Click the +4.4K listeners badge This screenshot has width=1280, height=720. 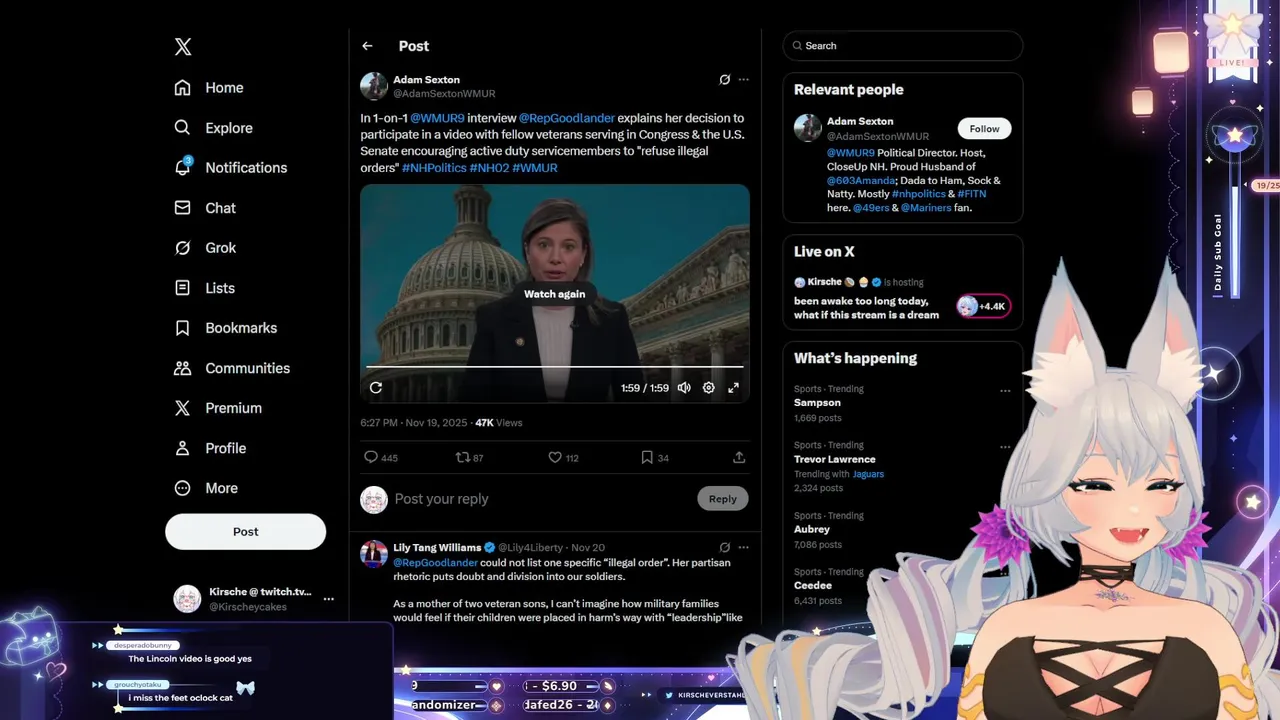(x=984, y=306)
